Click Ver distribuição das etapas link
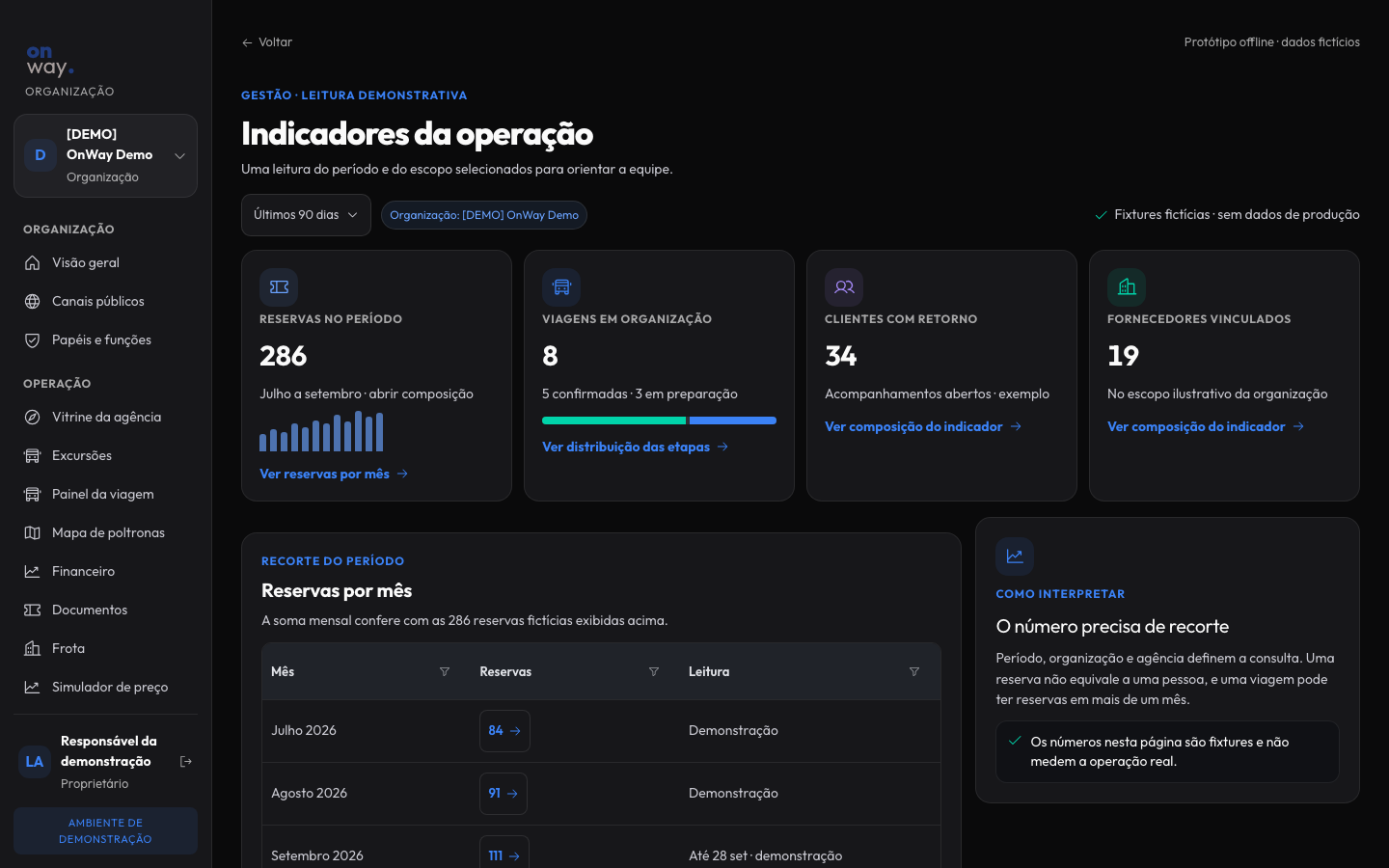The height and width of the screenshot is (868, 1389). (x=635, y=447)
